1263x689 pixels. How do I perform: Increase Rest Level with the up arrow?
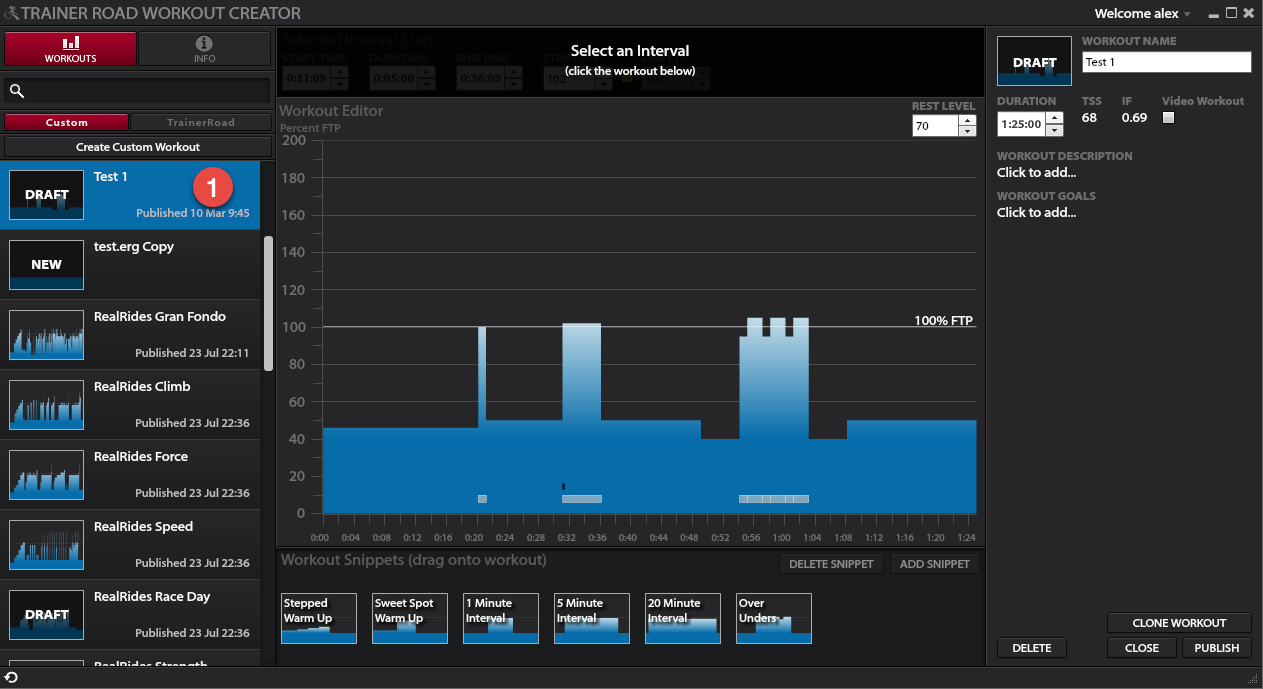(x=967, y=121)
